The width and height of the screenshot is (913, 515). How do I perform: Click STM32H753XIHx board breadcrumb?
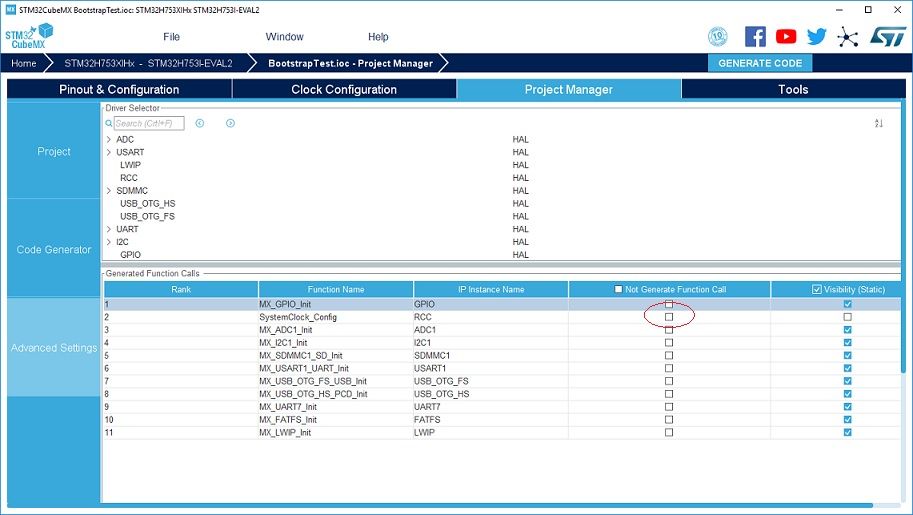(x=148, y=63)
